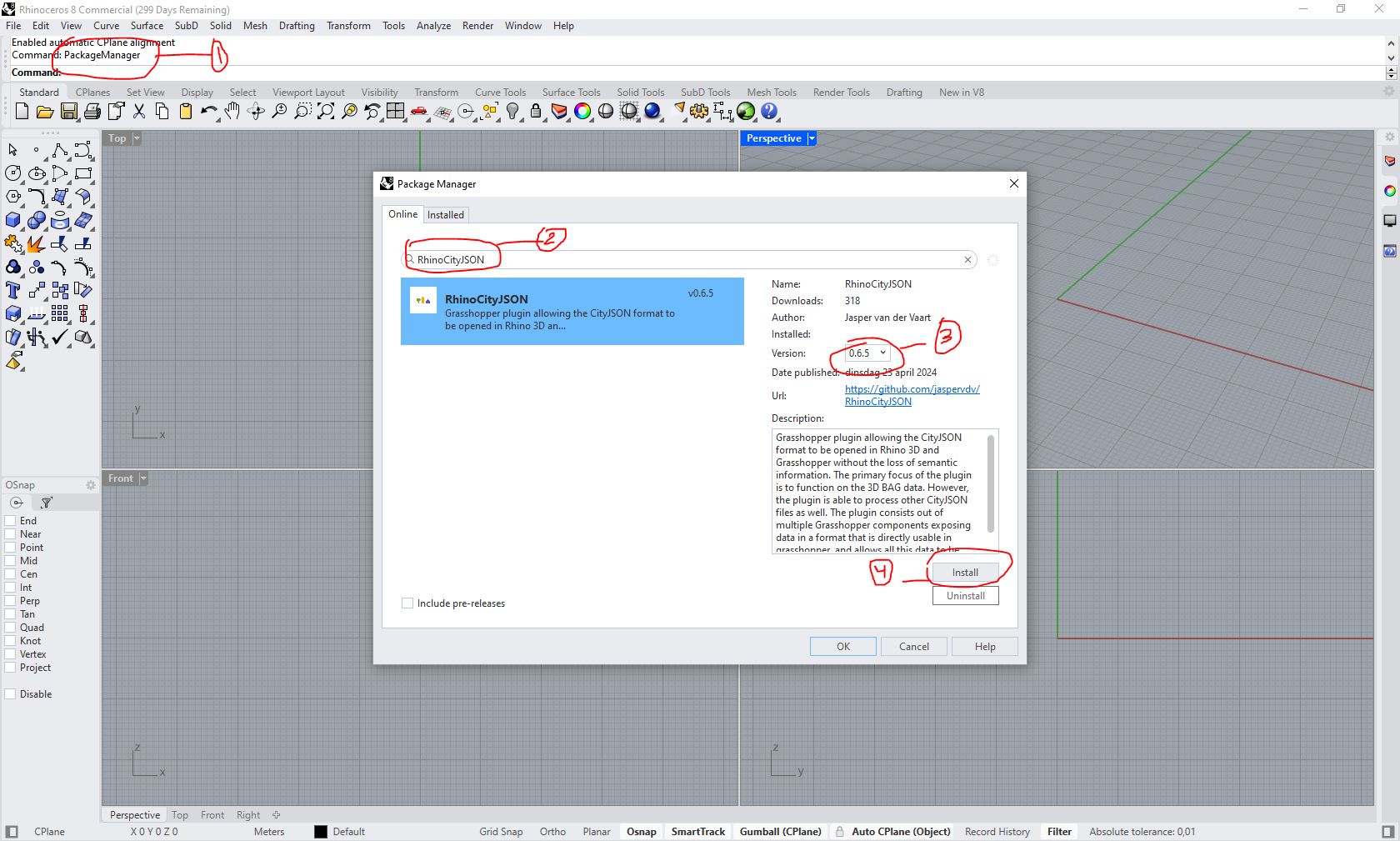Open the Surface menu
The width and height of the screenshot is (1400, 841).
147,25
